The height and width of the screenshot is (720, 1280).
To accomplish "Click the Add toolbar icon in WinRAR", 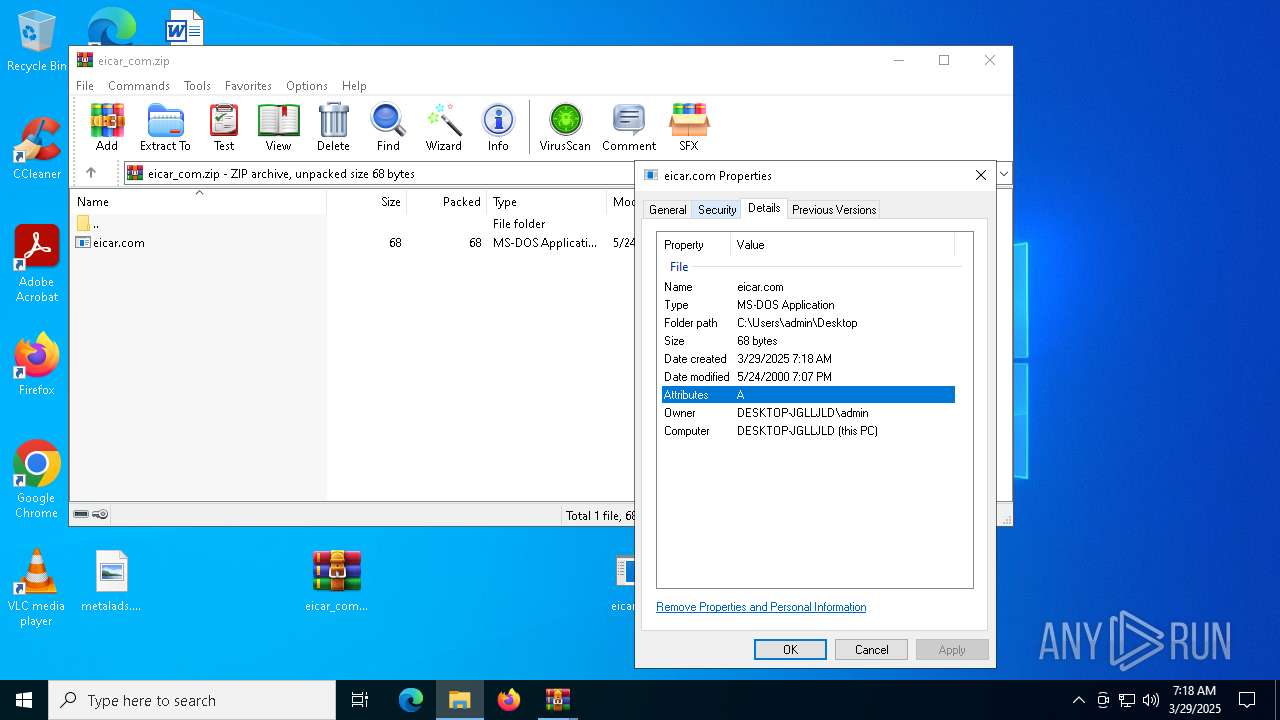I will (107, 127).
